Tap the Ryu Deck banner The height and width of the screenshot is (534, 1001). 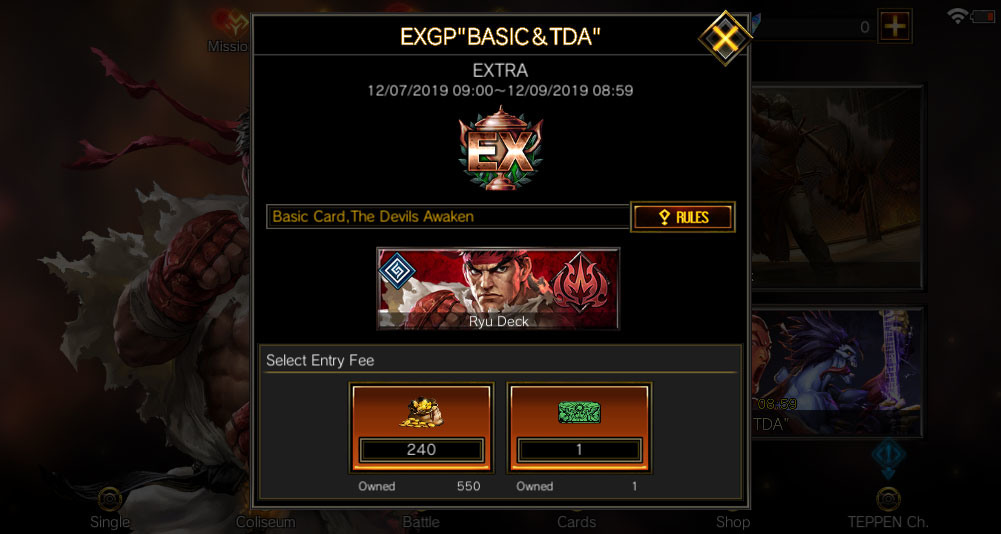coord(498,289)
